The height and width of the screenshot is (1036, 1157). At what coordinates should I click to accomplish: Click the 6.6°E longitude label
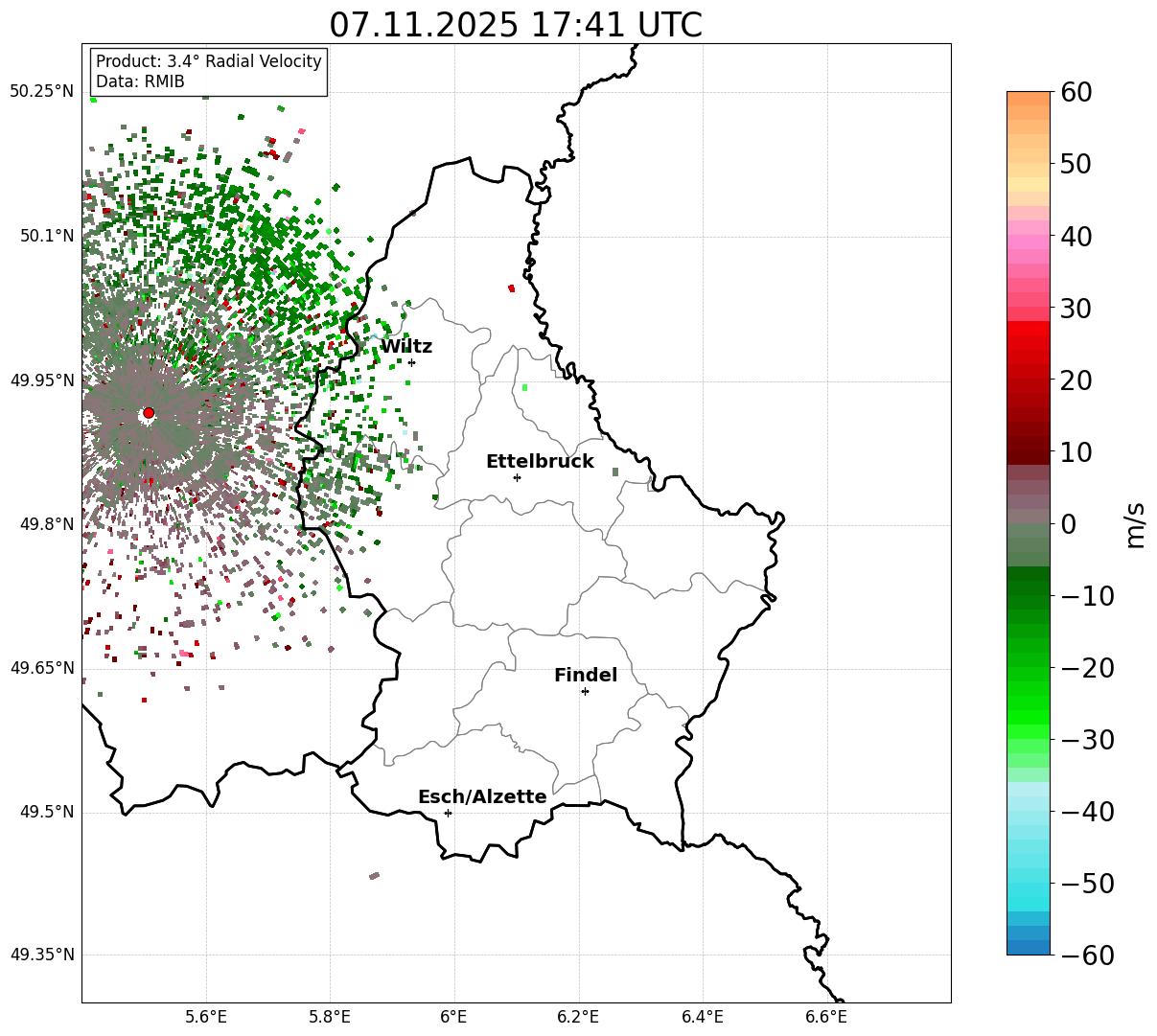point(827,1017)
